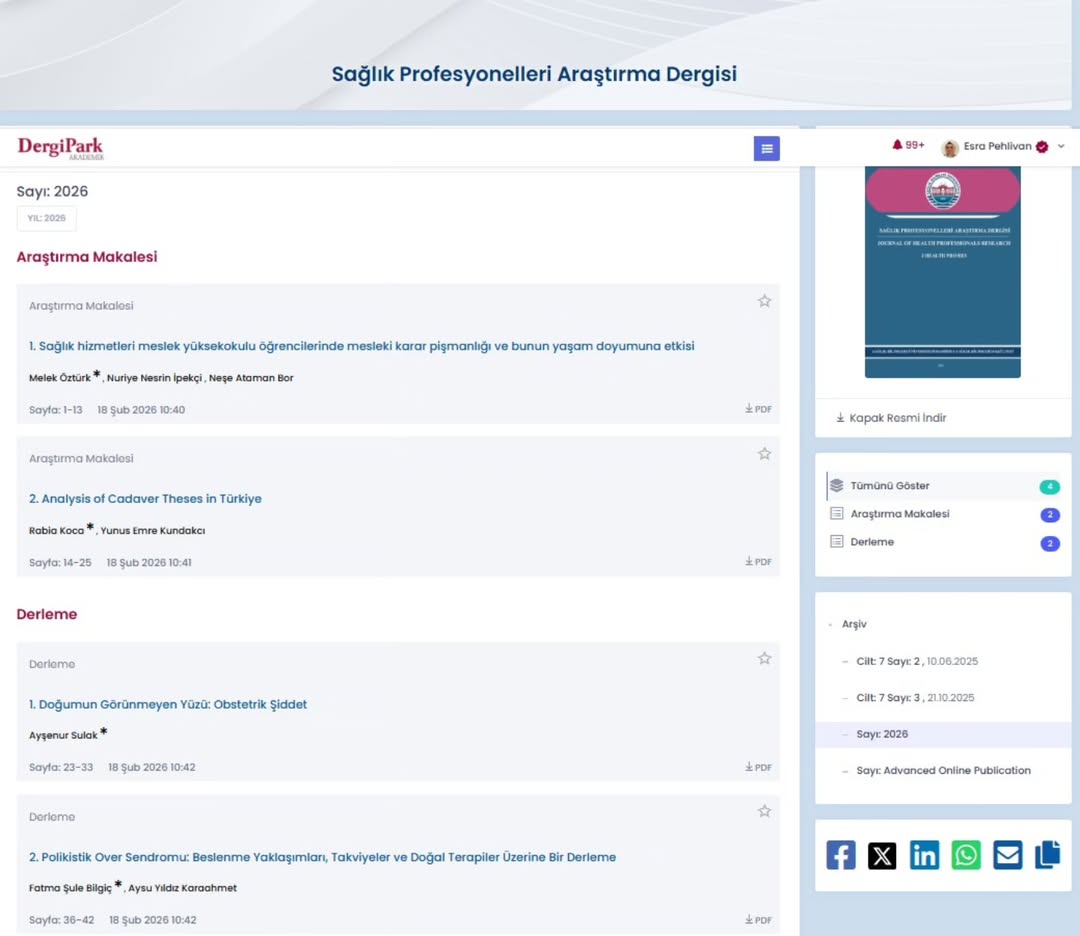
Task: Toggle star on Polikistik Over Sendromu article
Action: click(x=764, y=811)
